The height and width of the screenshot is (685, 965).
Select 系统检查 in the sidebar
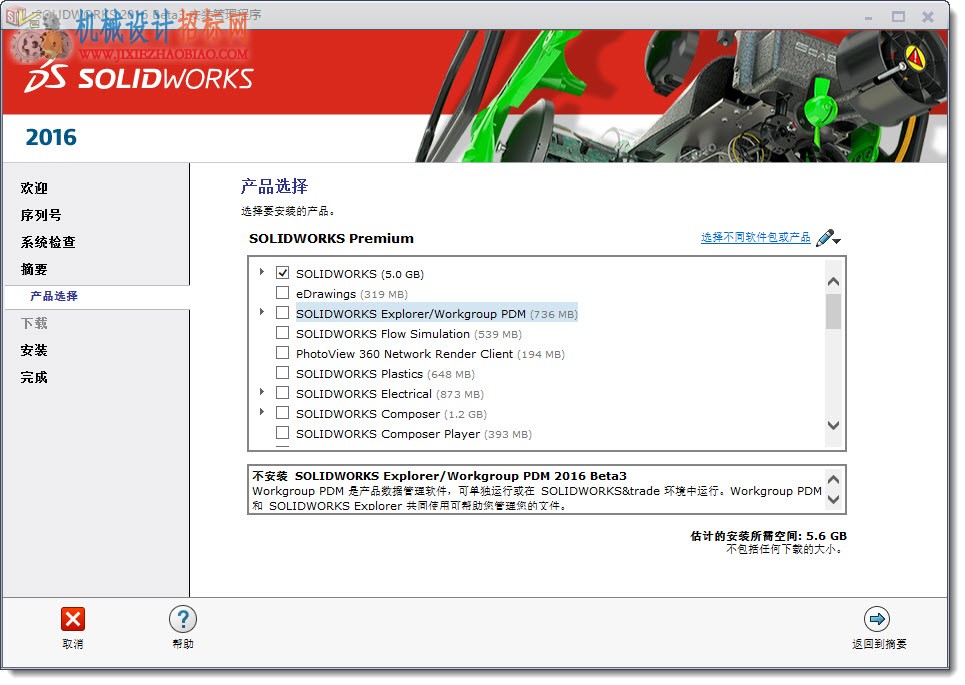coord(48,242)
